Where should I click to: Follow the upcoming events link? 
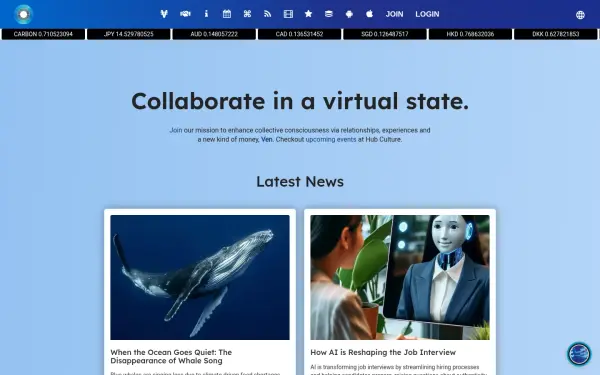click(331, 140)
